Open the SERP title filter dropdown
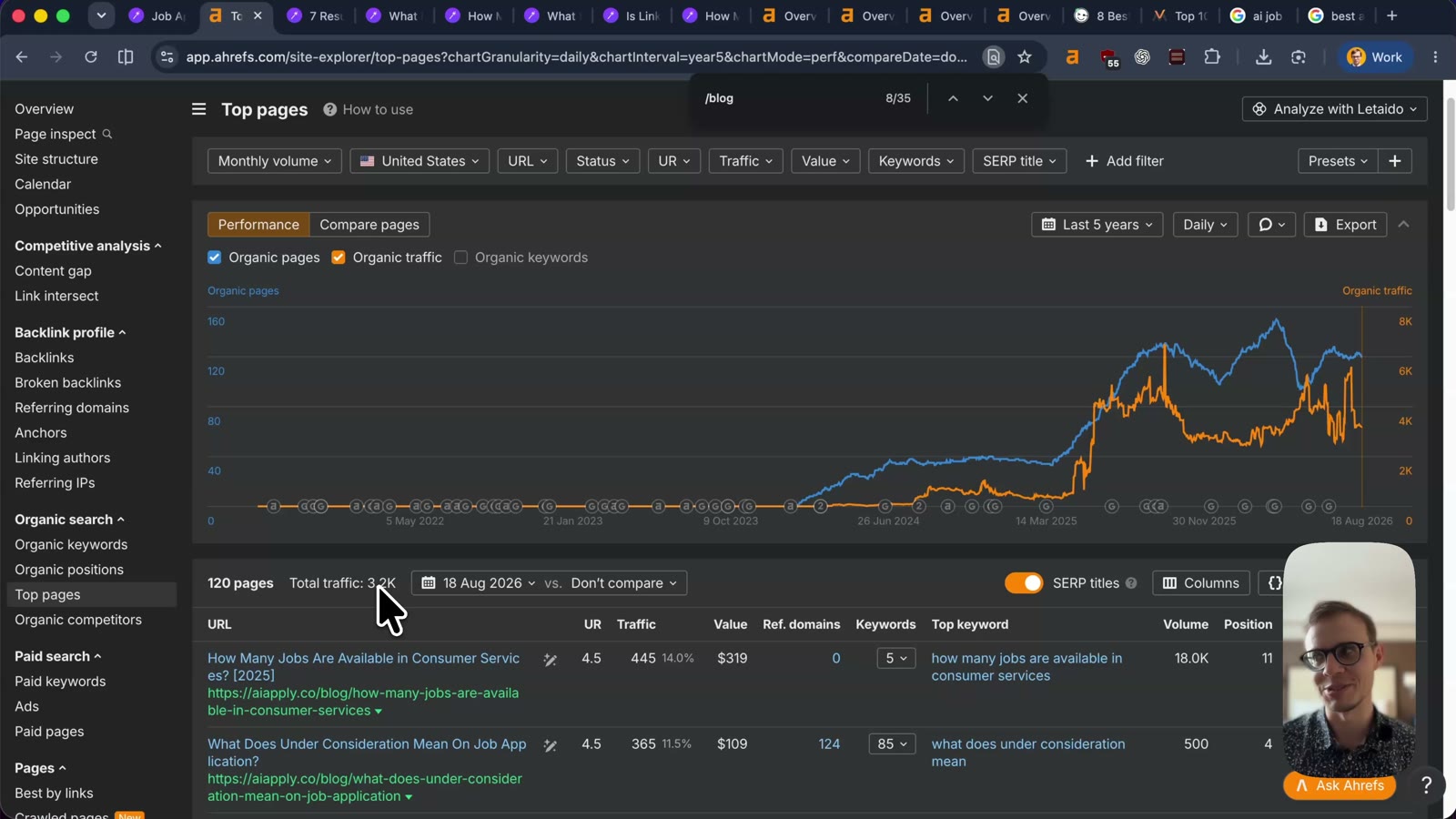Screen dimensions: 1456x819 point(1019,161)
